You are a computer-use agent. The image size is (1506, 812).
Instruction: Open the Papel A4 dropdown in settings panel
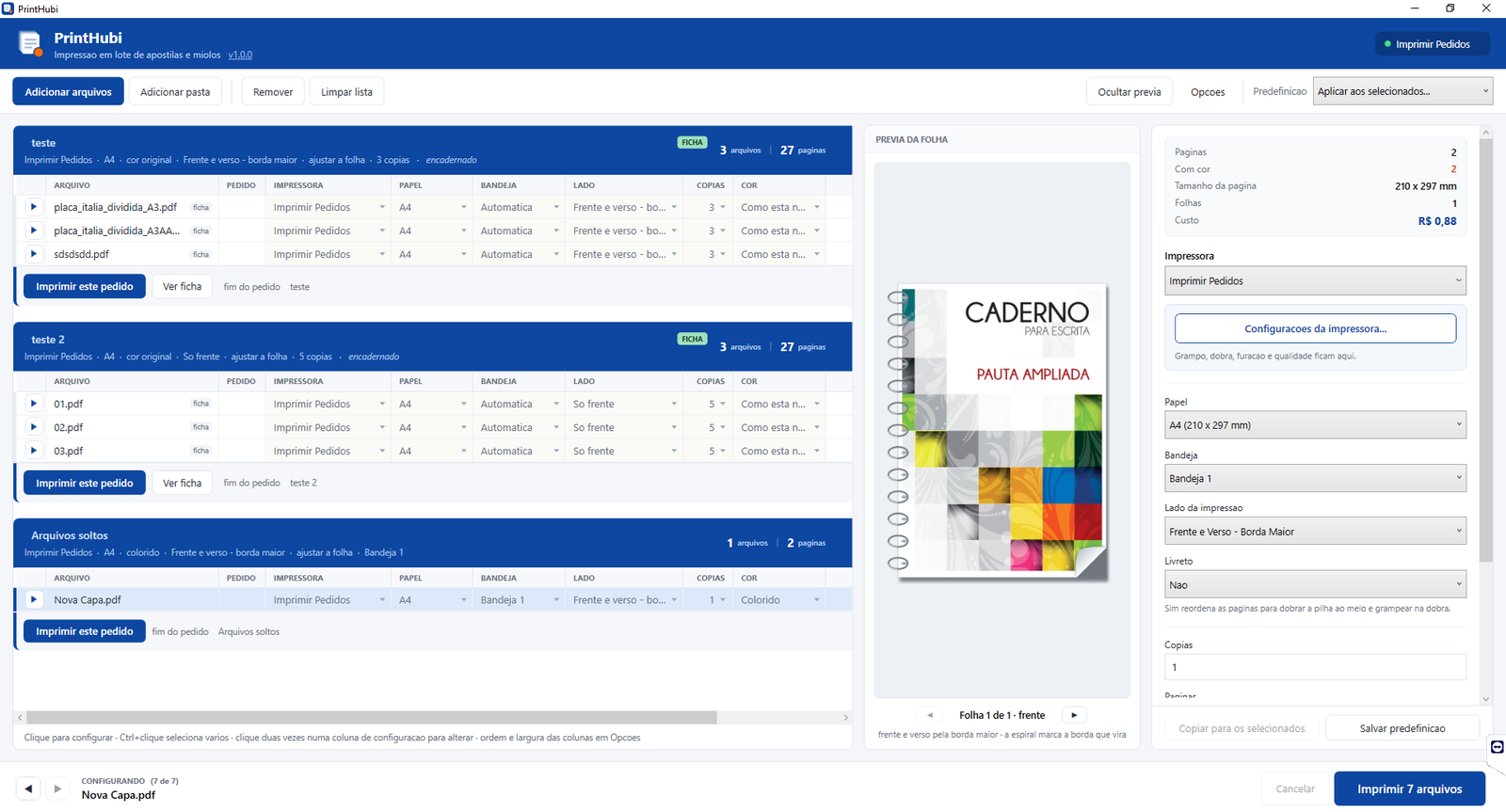[1315, 425]
